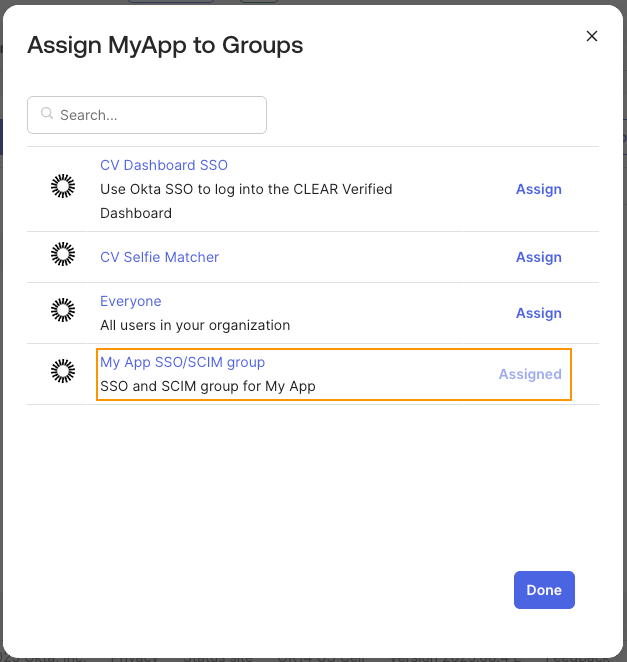Focus the Search groups input field

[x=147, y=115]
